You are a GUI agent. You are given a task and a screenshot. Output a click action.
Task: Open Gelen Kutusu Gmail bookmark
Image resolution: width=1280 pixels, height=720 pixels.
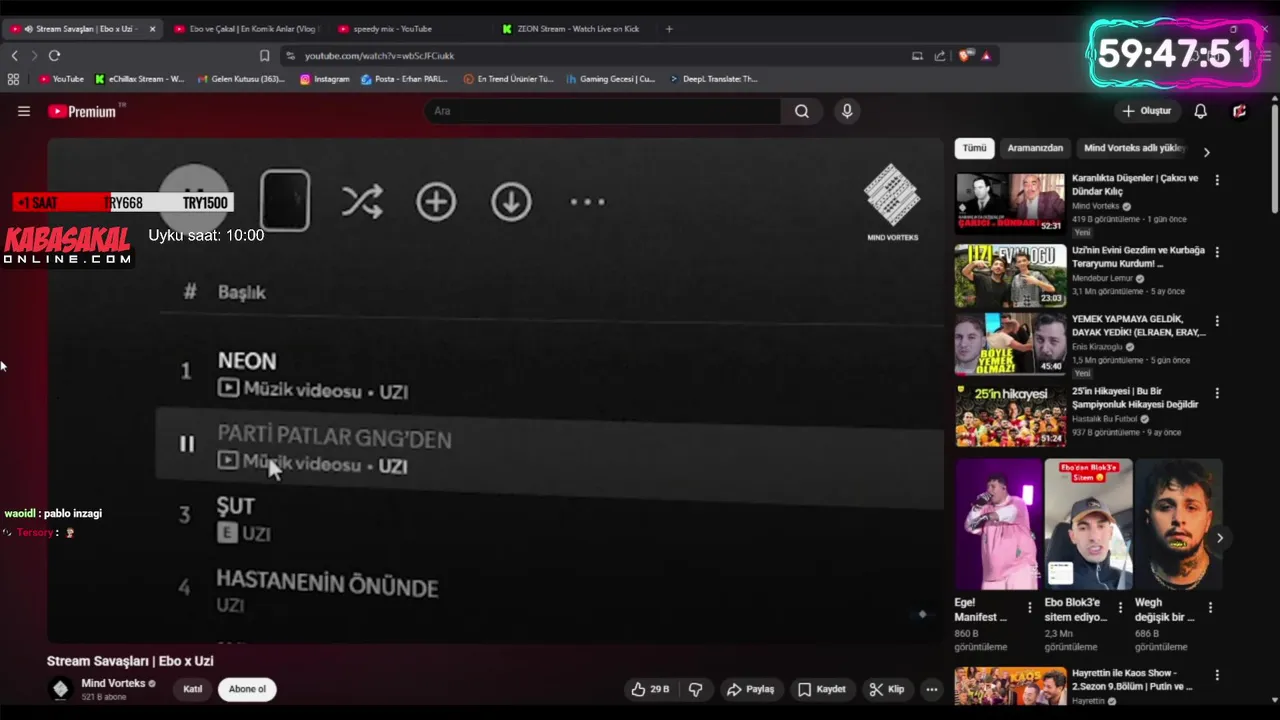(241, 79)
